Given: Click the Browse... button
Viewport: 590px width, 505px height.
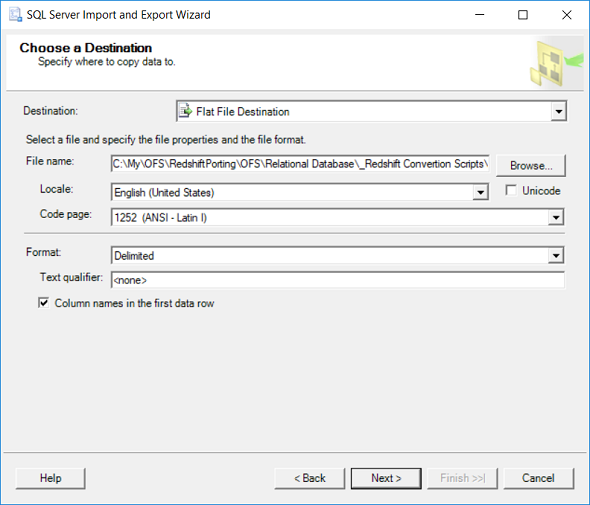Looking at the screenshot, I should 531,166.
